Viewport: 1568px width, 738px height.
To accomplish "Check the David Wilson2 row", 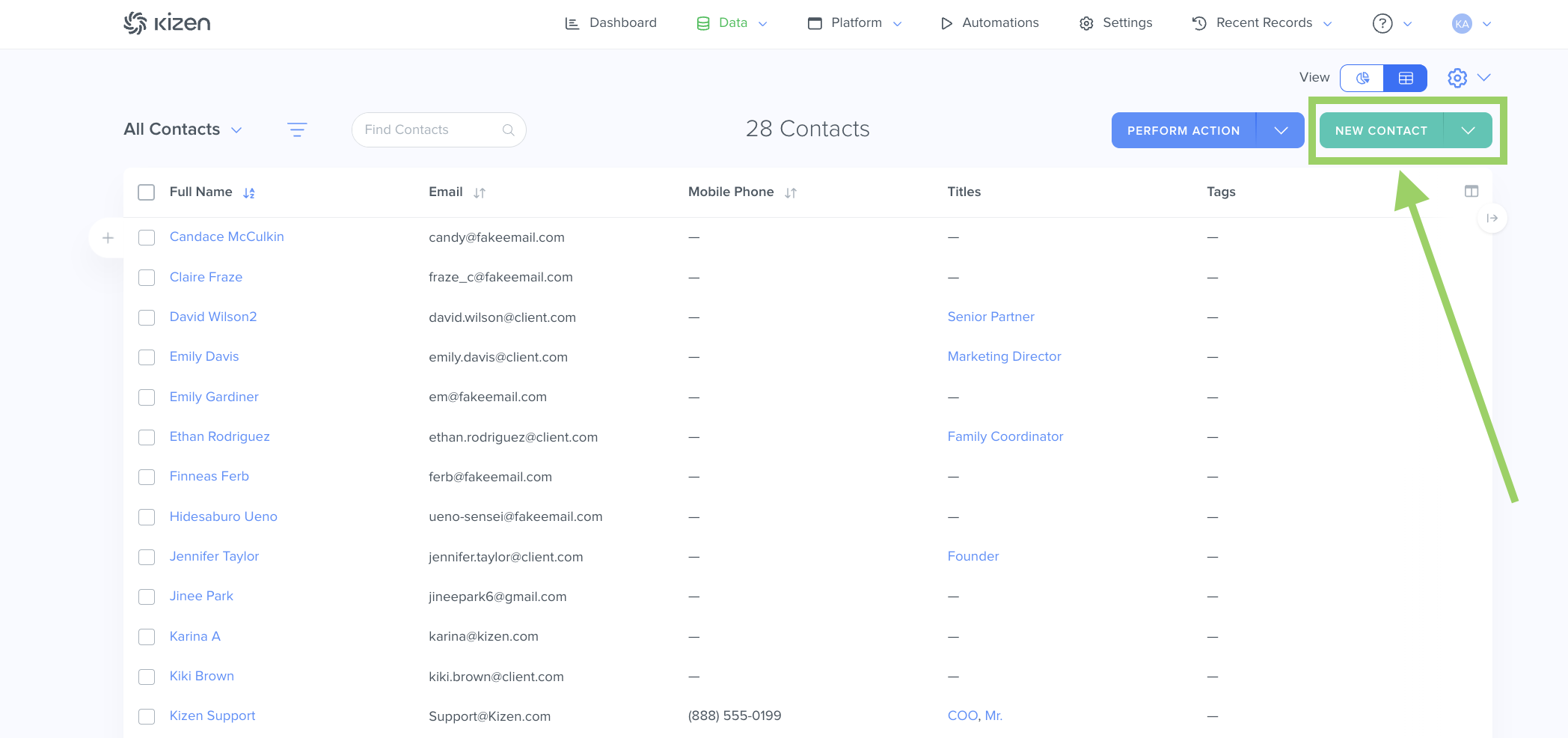I will tap(147, 317).
